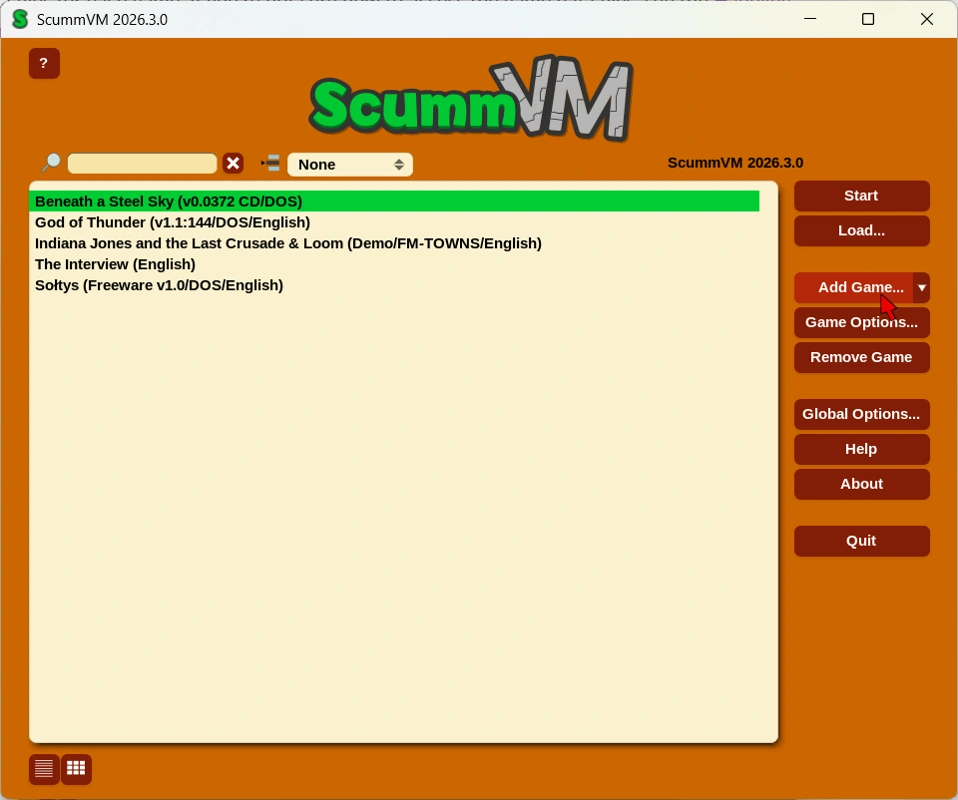This screenshot has width=958, height=800.
Task: Select Beneath a Steel Sky entry
Action: click(x=394, y=201)
